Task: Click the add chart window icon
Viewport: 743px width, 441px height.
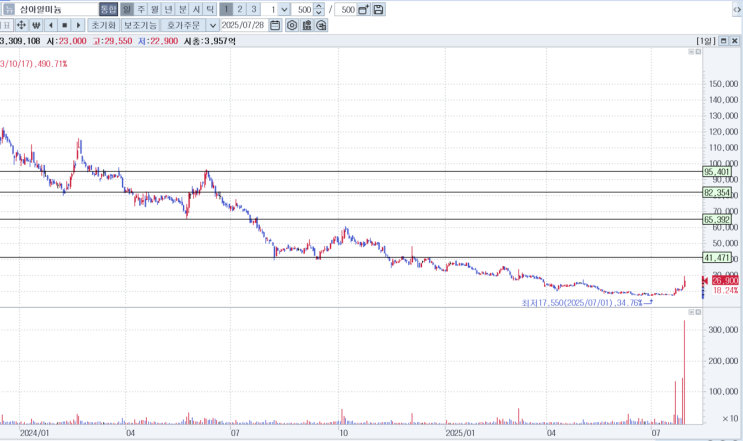Action: (x=364, y=9)
